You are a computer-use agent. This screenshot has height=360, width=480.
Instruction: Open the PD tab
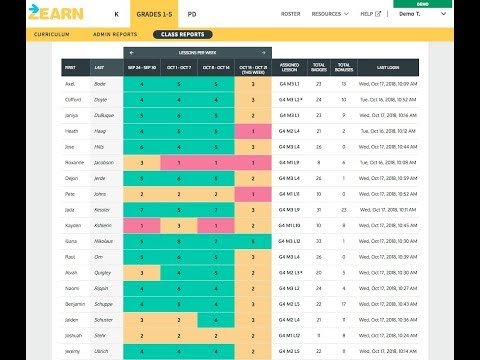pos(192,14)
